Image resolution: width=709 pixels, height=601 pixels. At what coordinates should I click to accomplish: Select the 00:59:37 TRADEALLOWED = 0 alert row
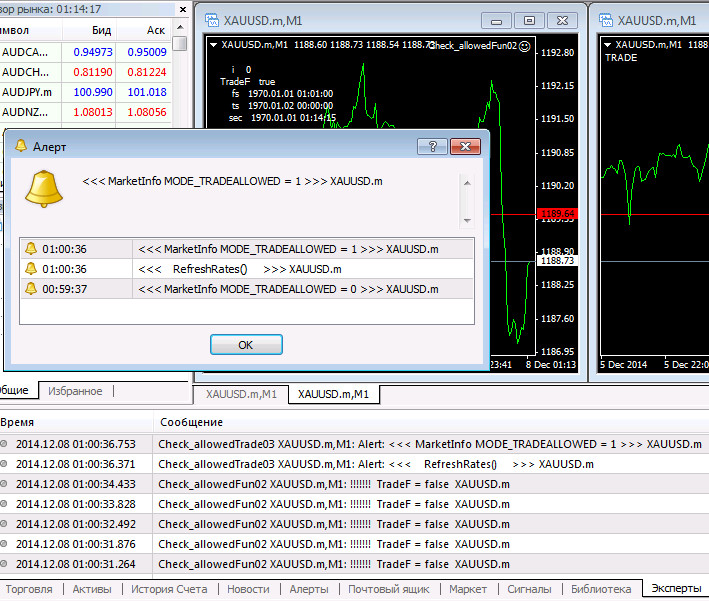[247, 289]
